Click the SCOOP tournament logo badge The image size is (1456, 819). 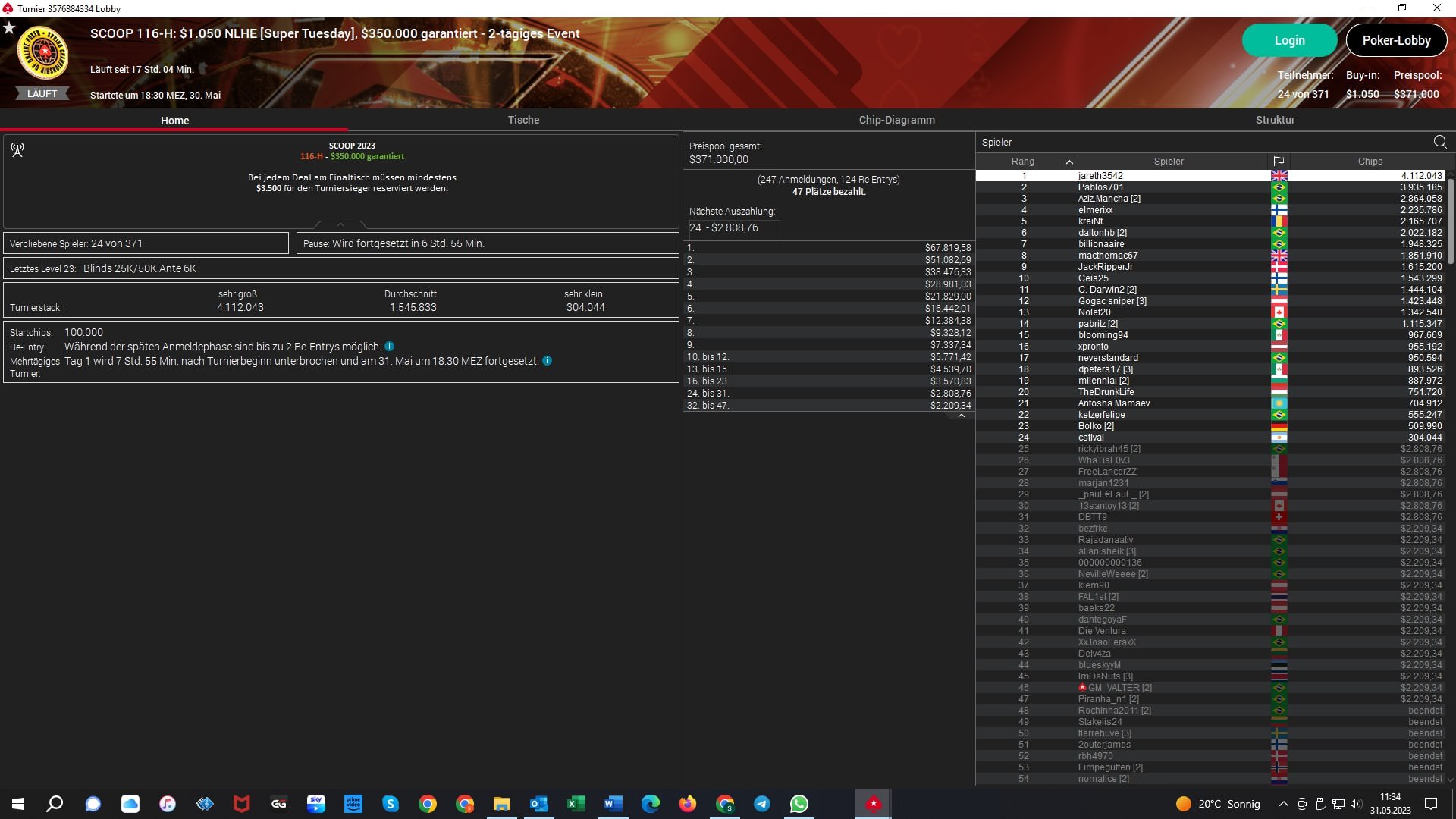tap(43, 53)
